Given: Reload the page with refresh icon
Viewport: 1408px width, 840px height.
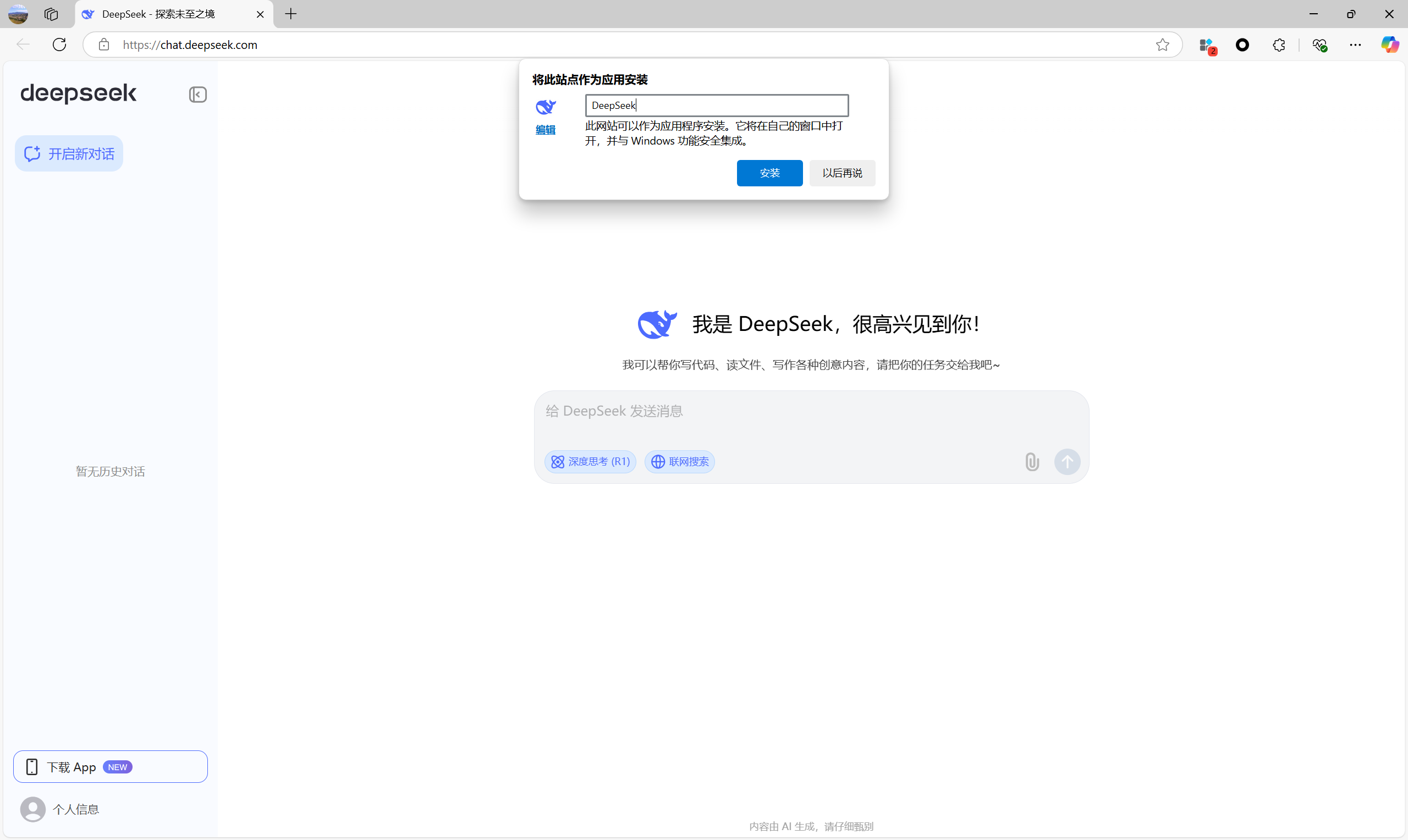Looking at the screenshot, I should pos(59,44).
